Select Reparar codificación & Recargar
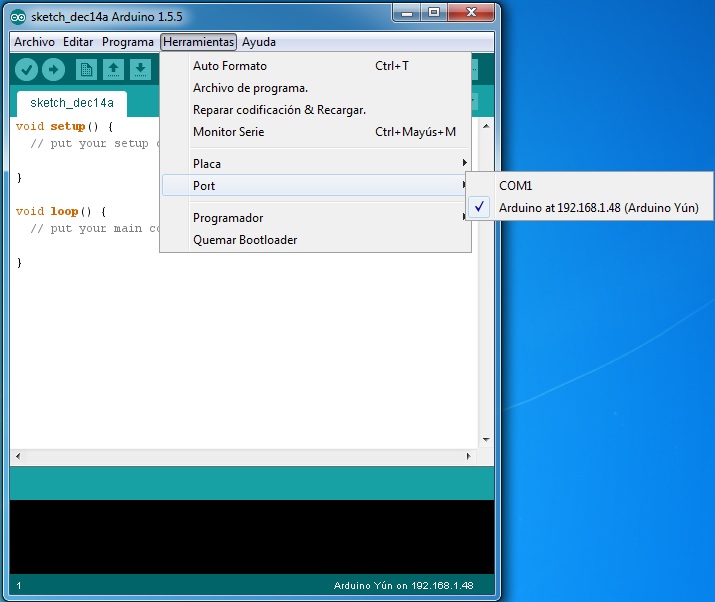Image resolution: width=715 pixels, height=602 pixels. click(316, 110)
